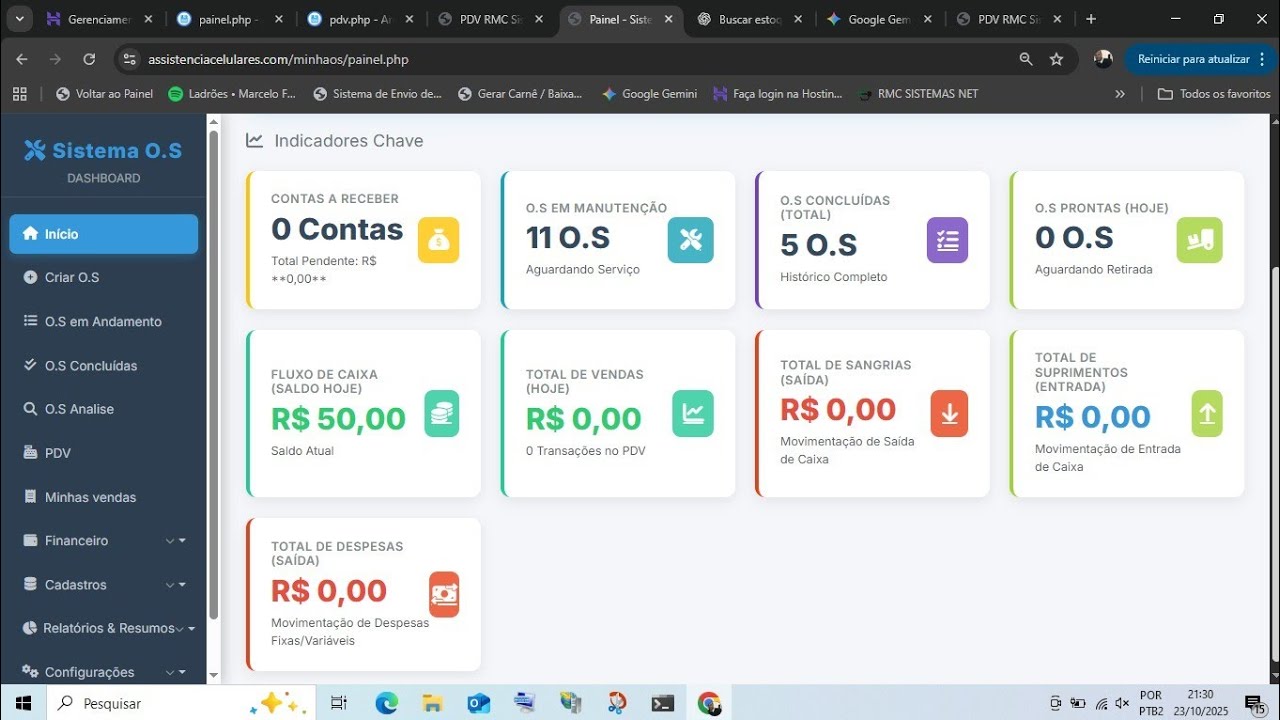Click the red download arrow icon in Sangrias card
The image size is (1280, 720).
949,414
